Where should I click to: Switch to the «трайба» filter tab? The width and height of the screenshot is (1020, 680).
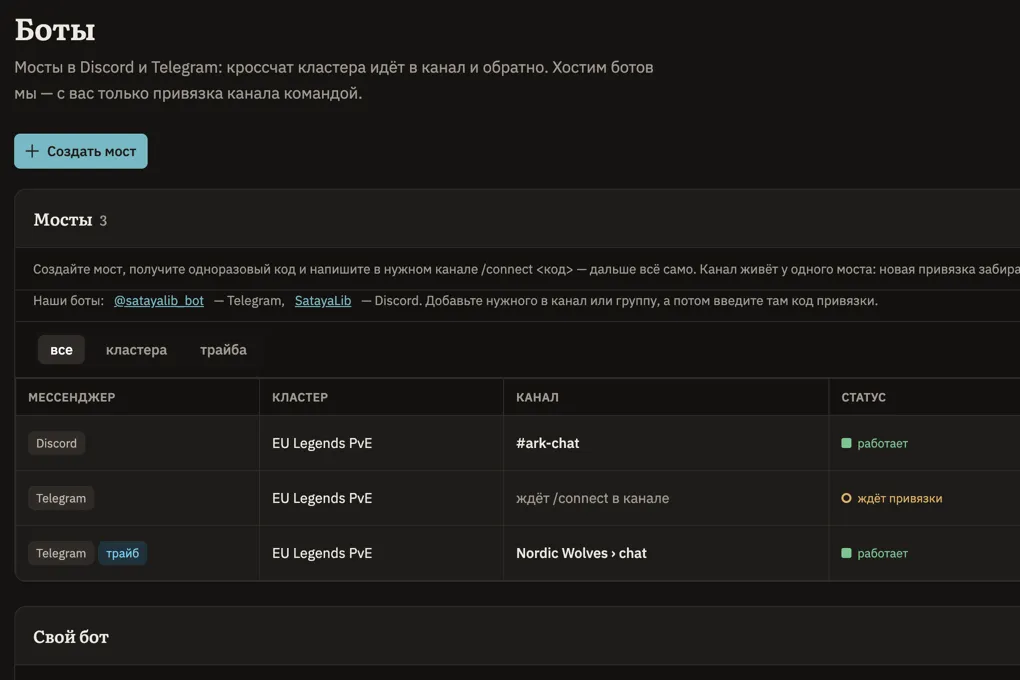point(223,349)
